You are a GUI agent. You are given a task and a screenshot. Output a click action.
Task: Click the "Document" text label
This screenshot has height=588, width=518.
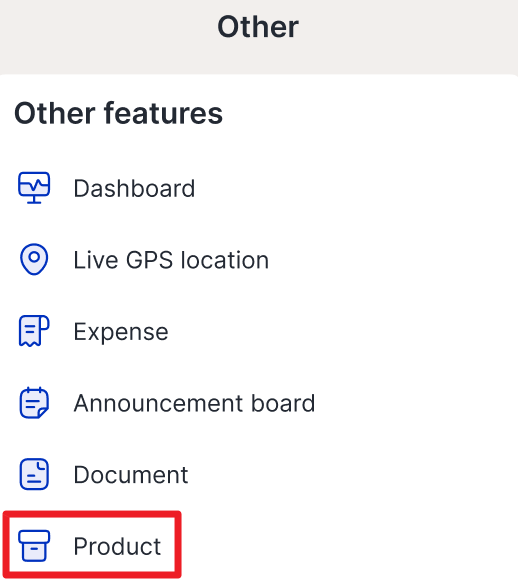(x=131, y=475)
